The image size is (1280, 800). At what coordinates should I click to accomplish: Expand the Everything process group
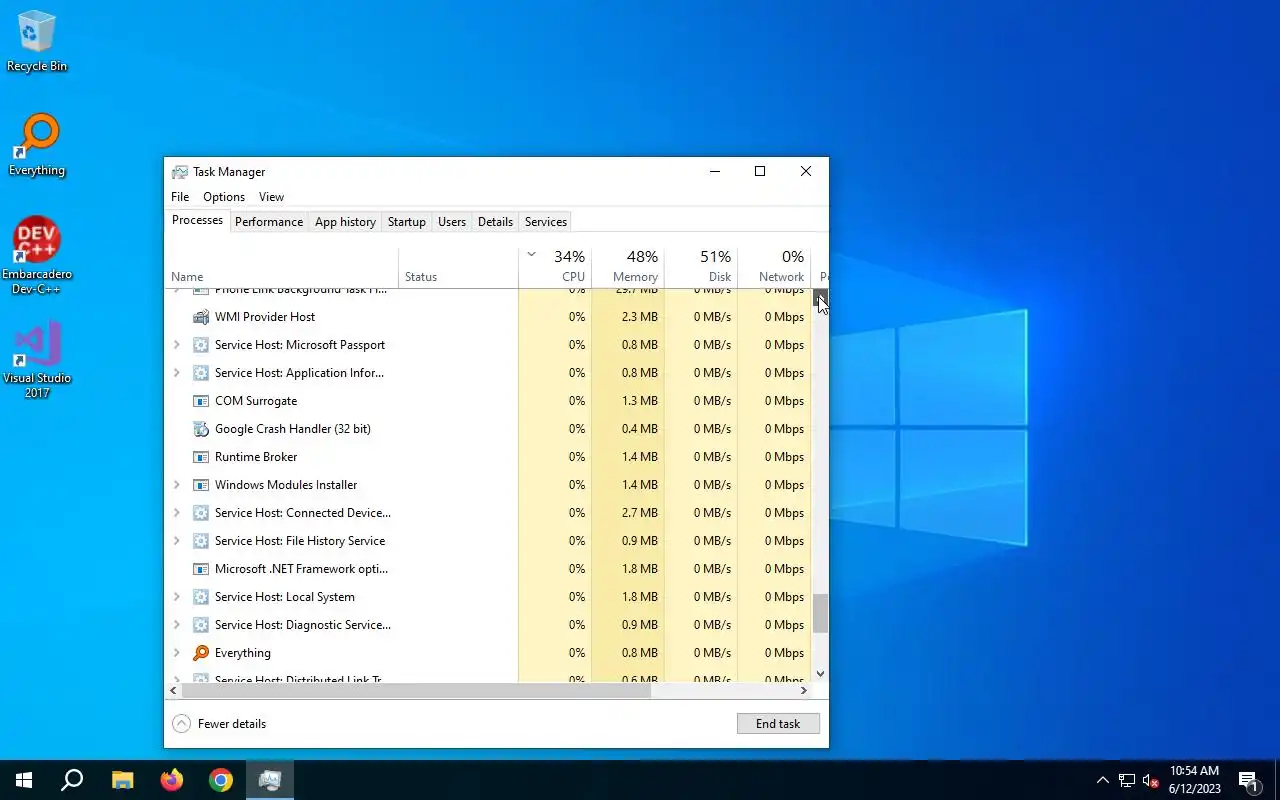[x=177, y=653]
